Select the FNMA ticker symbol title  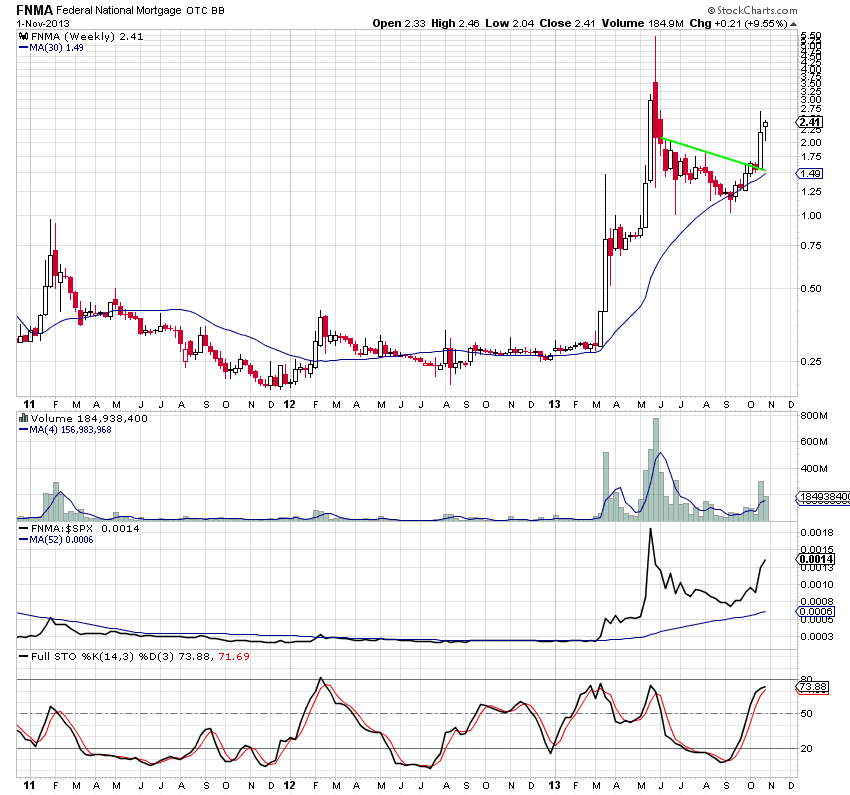(35, 10)
